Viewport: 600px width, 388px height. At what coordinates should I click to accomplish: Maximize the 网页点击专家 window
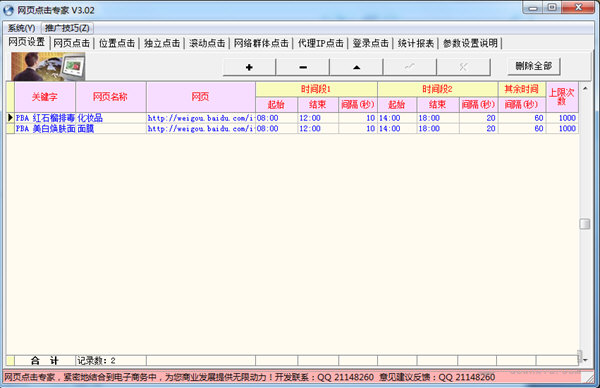tap(552, 8)
